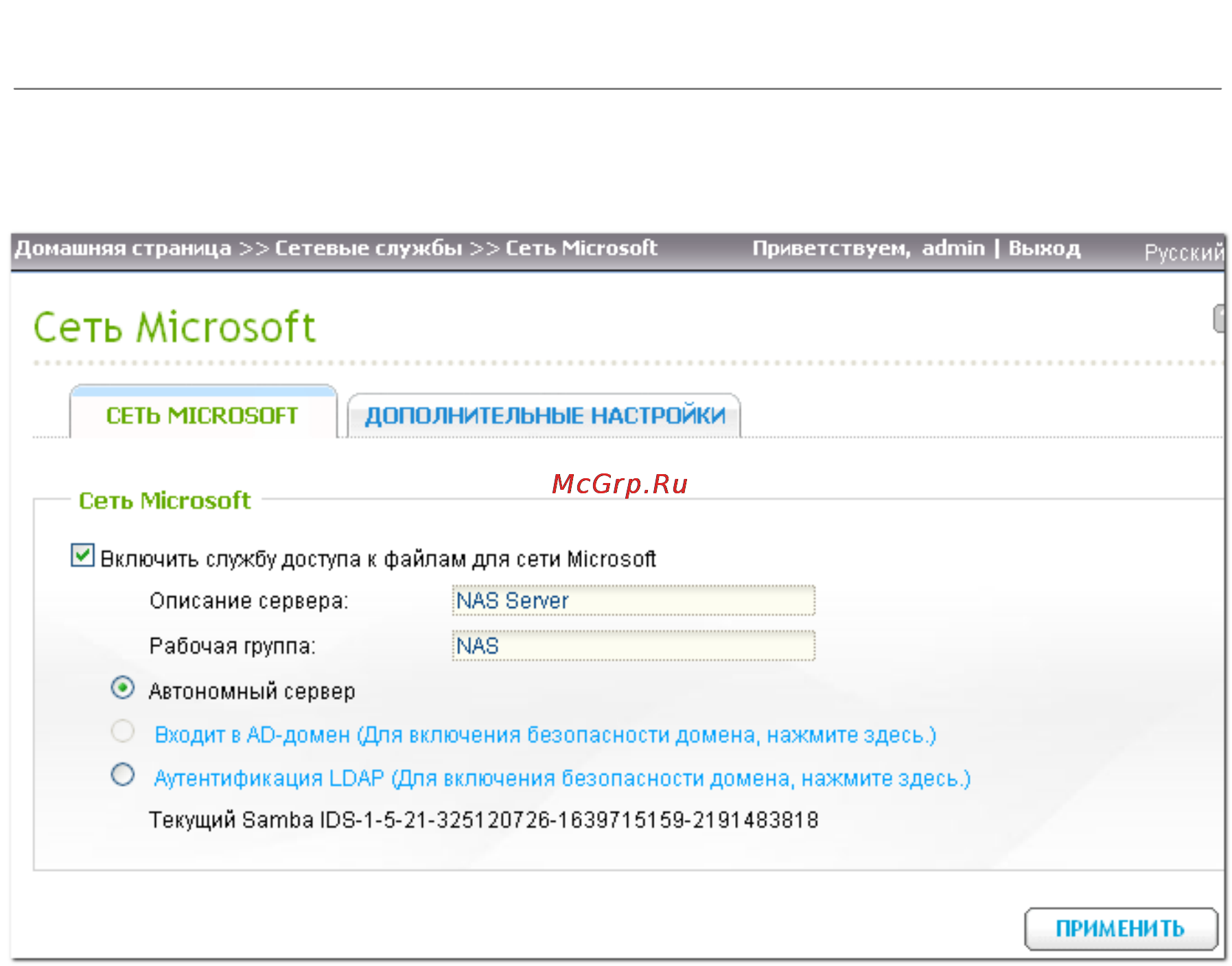Uncheck the Microsoft network file service checkbox
1232x966 pixels.
click(82, 555)
